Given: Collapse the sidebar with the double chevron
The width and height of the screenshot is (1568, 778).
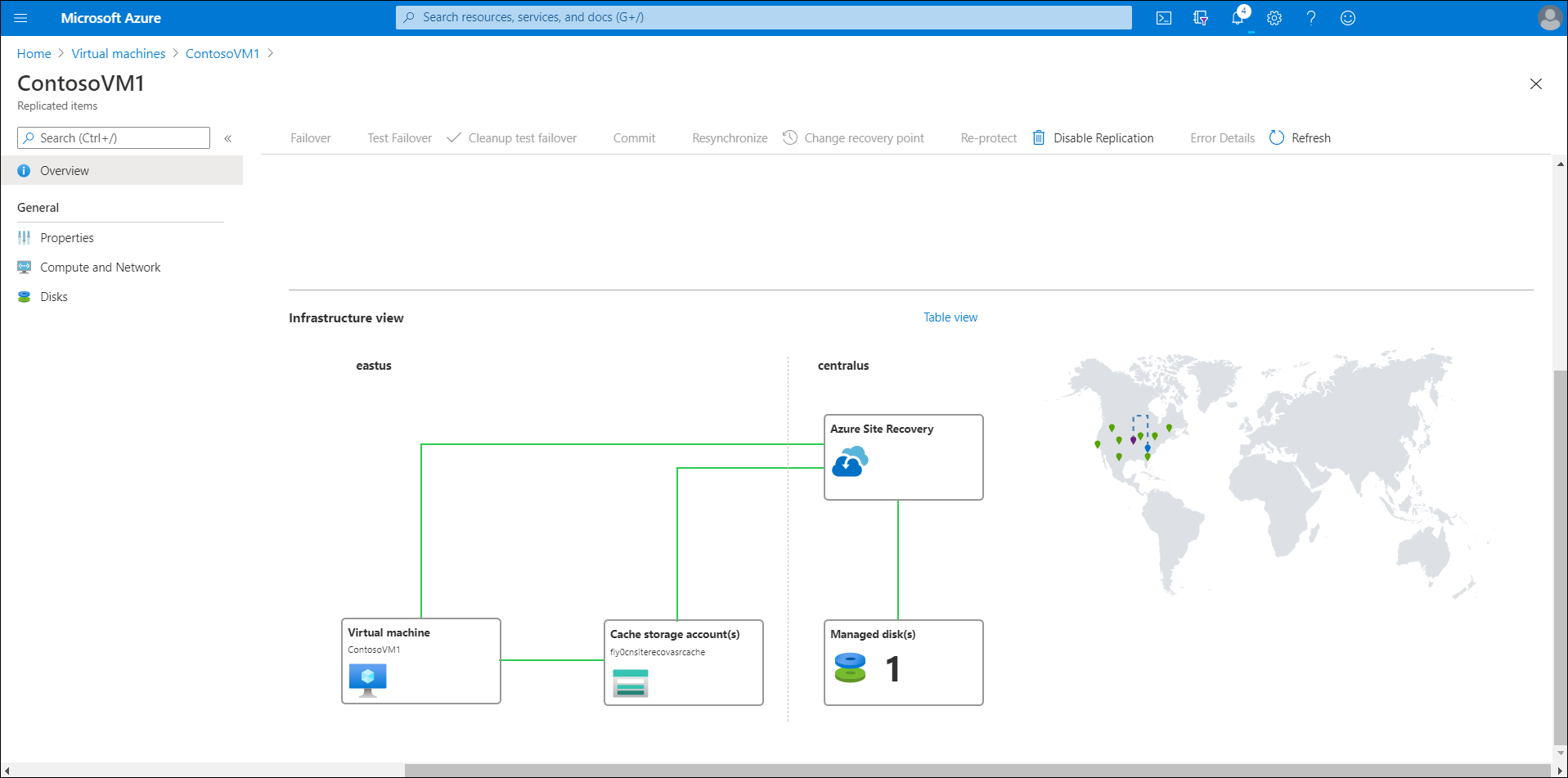Looking at the screenshot, I should 228,138.
